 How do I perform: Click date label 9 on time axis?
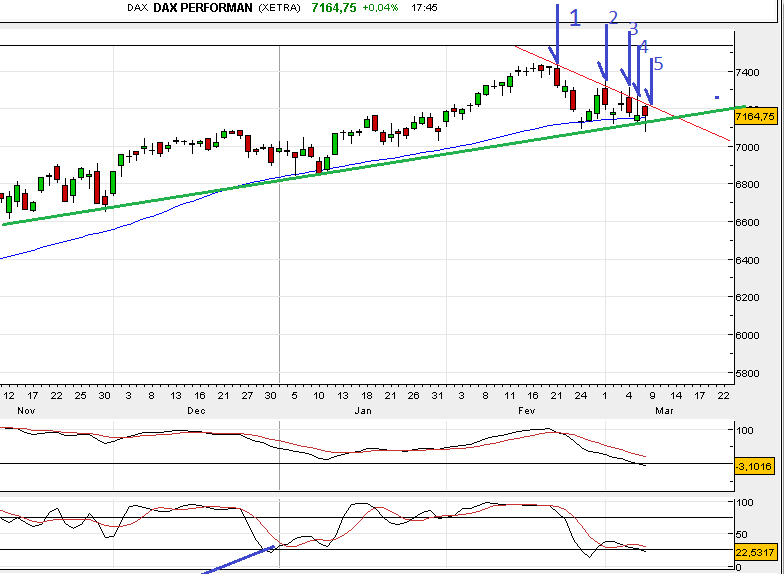tap(652, 396)
